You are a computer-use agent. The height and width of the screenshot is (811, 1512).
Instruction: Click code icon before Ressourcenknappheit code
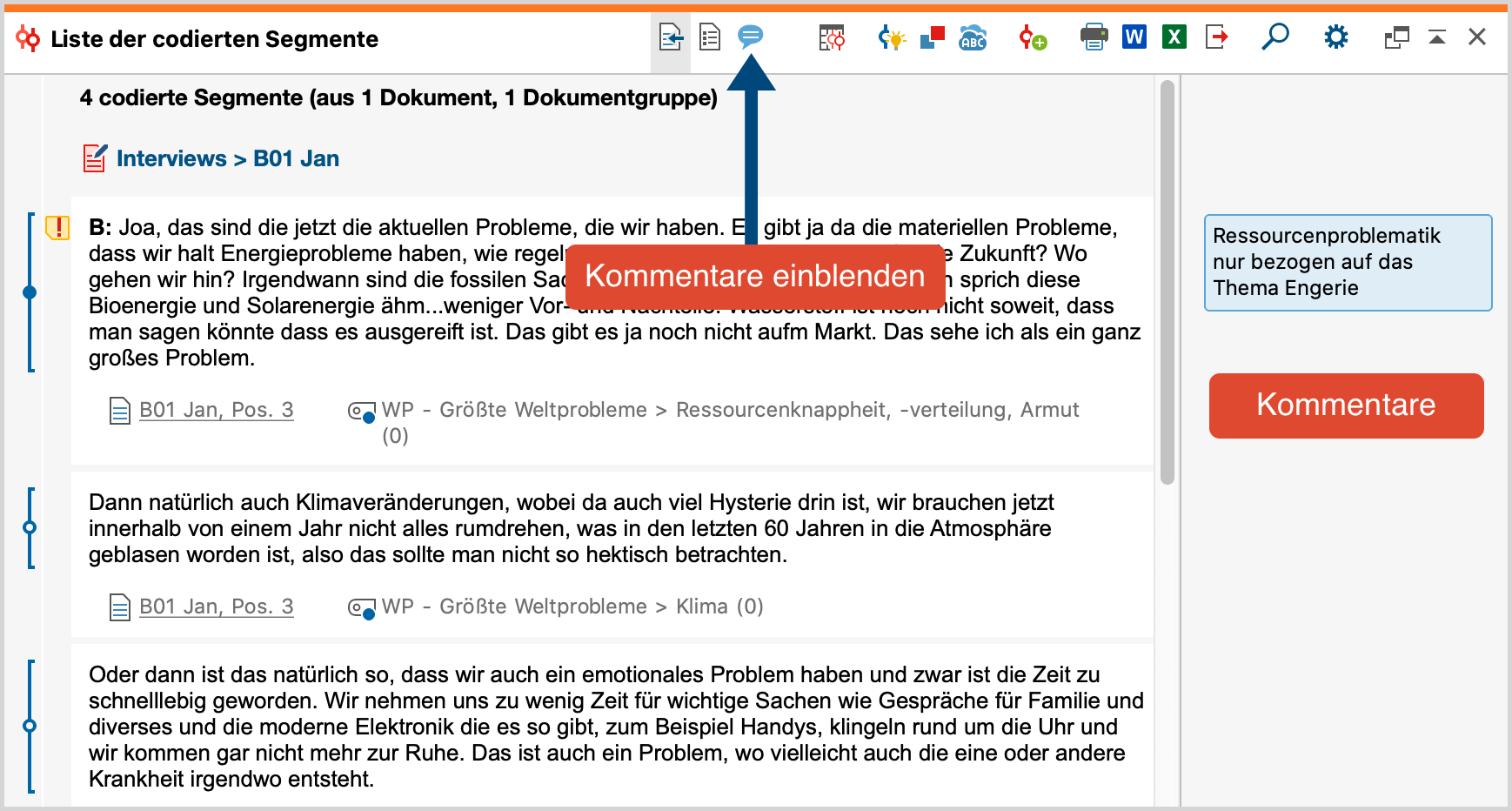pyautogui.click(x=361, y=411)
